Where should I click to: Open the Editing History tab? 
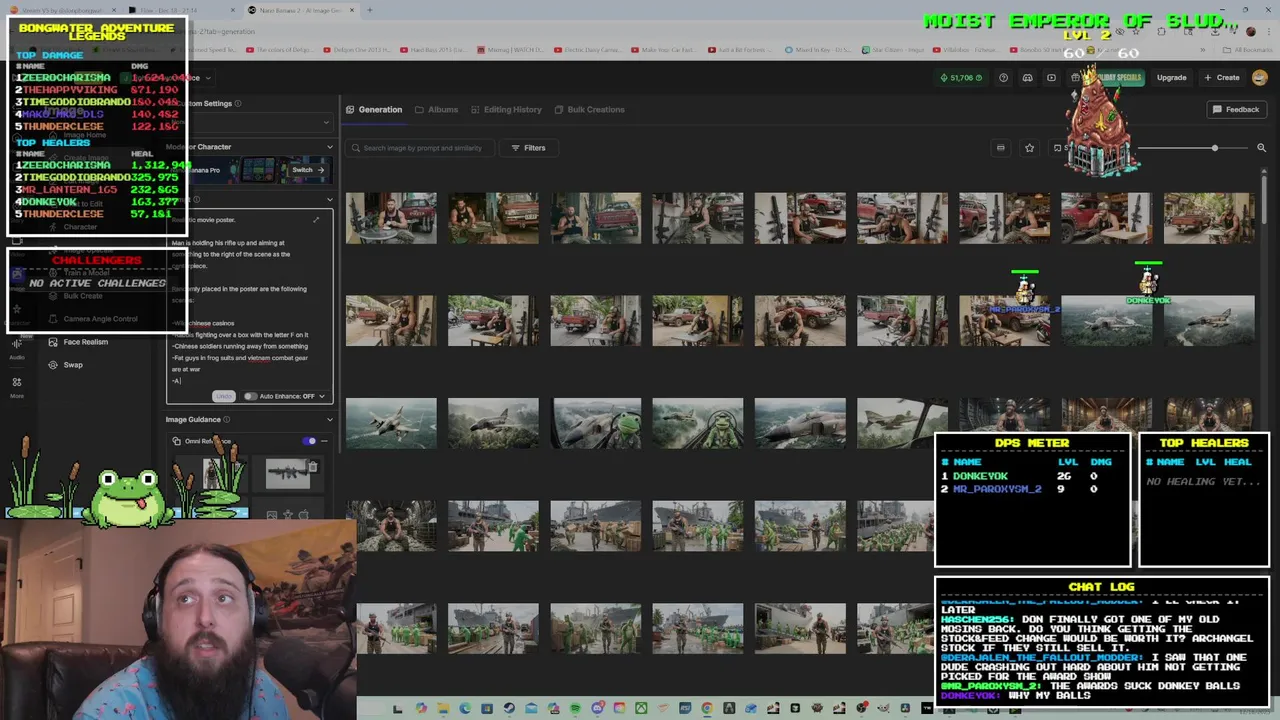coord(506,110)
